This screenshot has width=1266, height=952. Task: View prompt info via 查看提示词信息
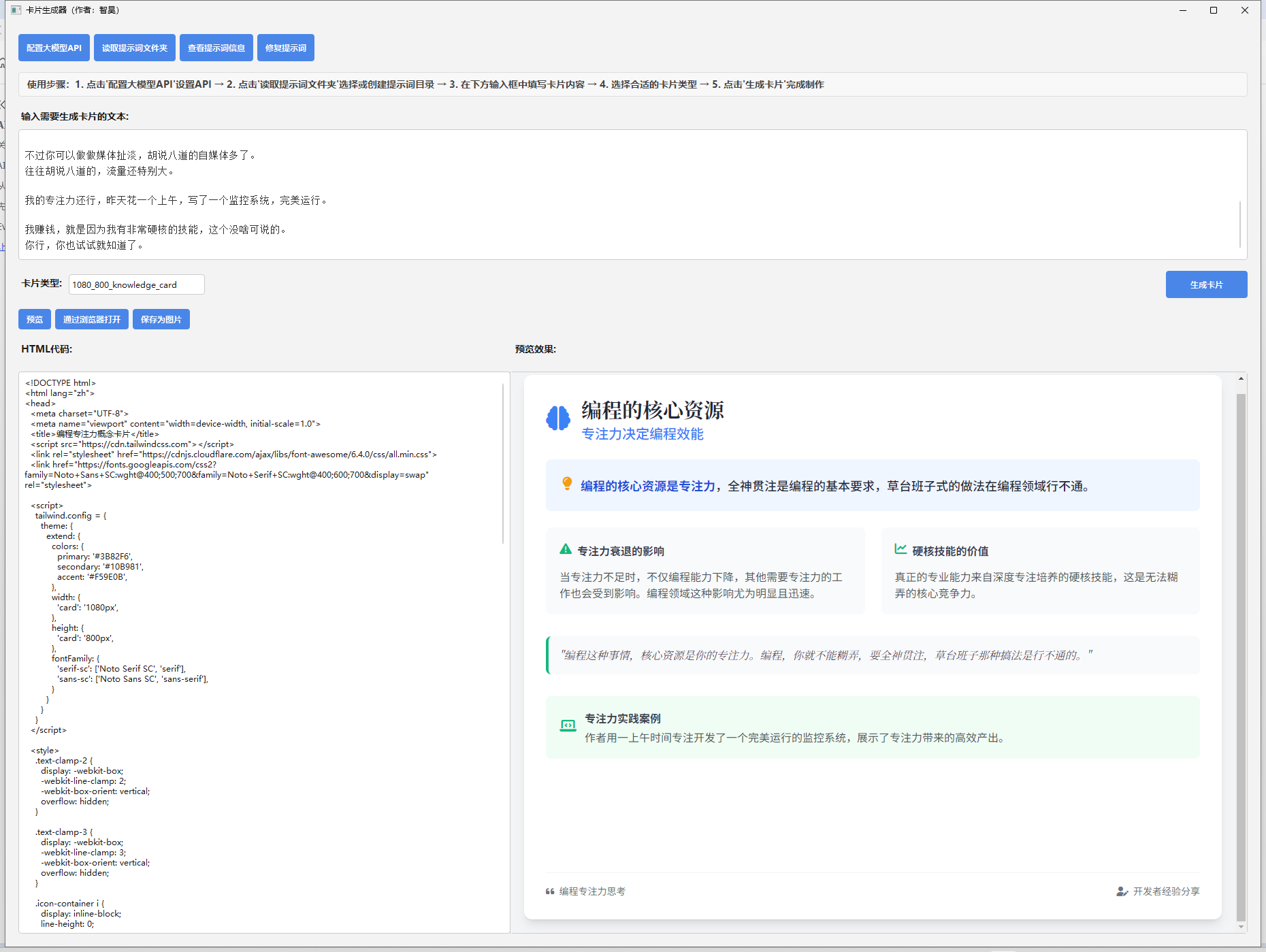(x=216, y=48)
